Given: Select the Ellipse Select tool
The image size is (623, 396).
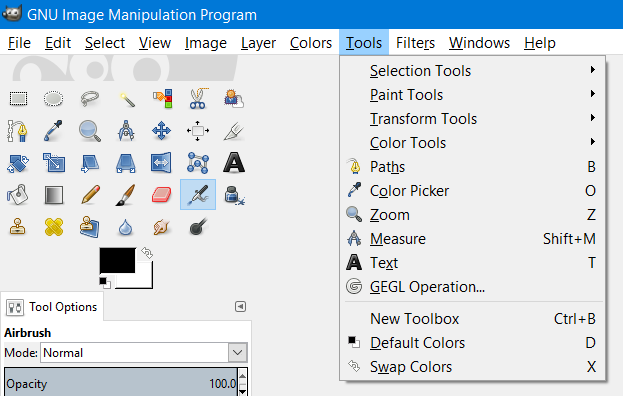Looking at the screenshot, I should click(53, 99).
